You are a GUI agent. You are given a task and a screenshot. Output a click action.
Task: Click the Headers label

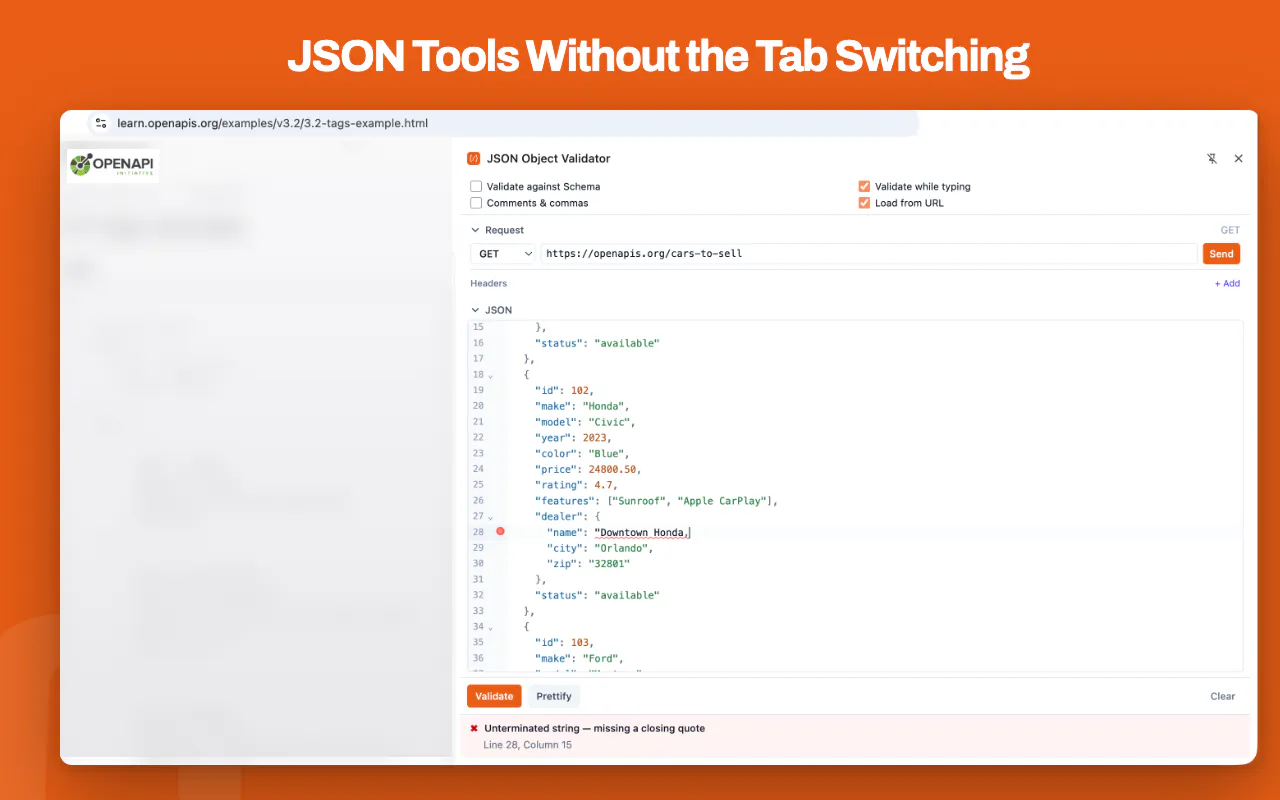click(x=489, y=283)
